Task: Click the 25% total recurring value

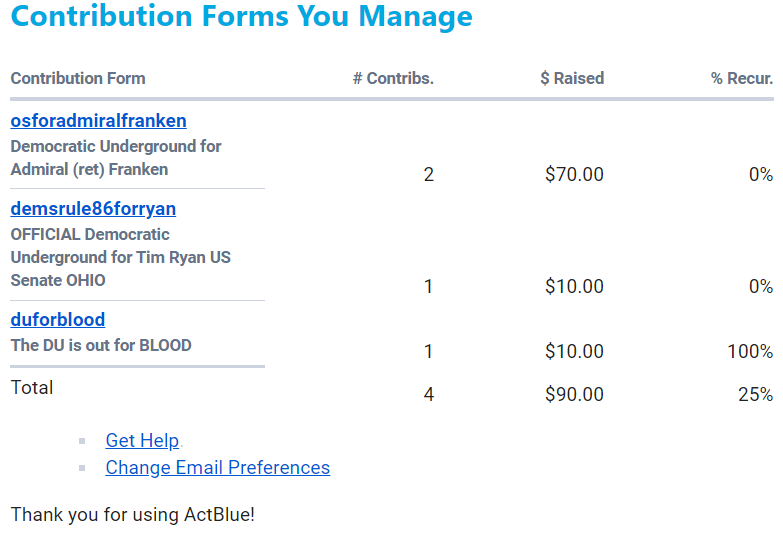Action: (755, 395)
